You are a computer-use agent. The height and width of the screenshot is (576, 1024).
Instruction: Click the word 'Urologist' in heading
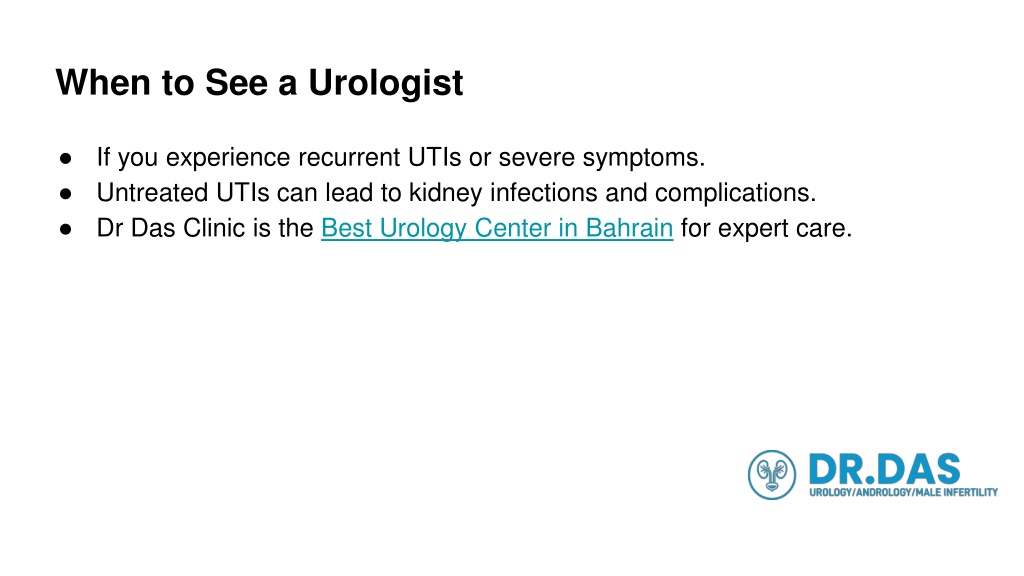[x=385, y=82]
